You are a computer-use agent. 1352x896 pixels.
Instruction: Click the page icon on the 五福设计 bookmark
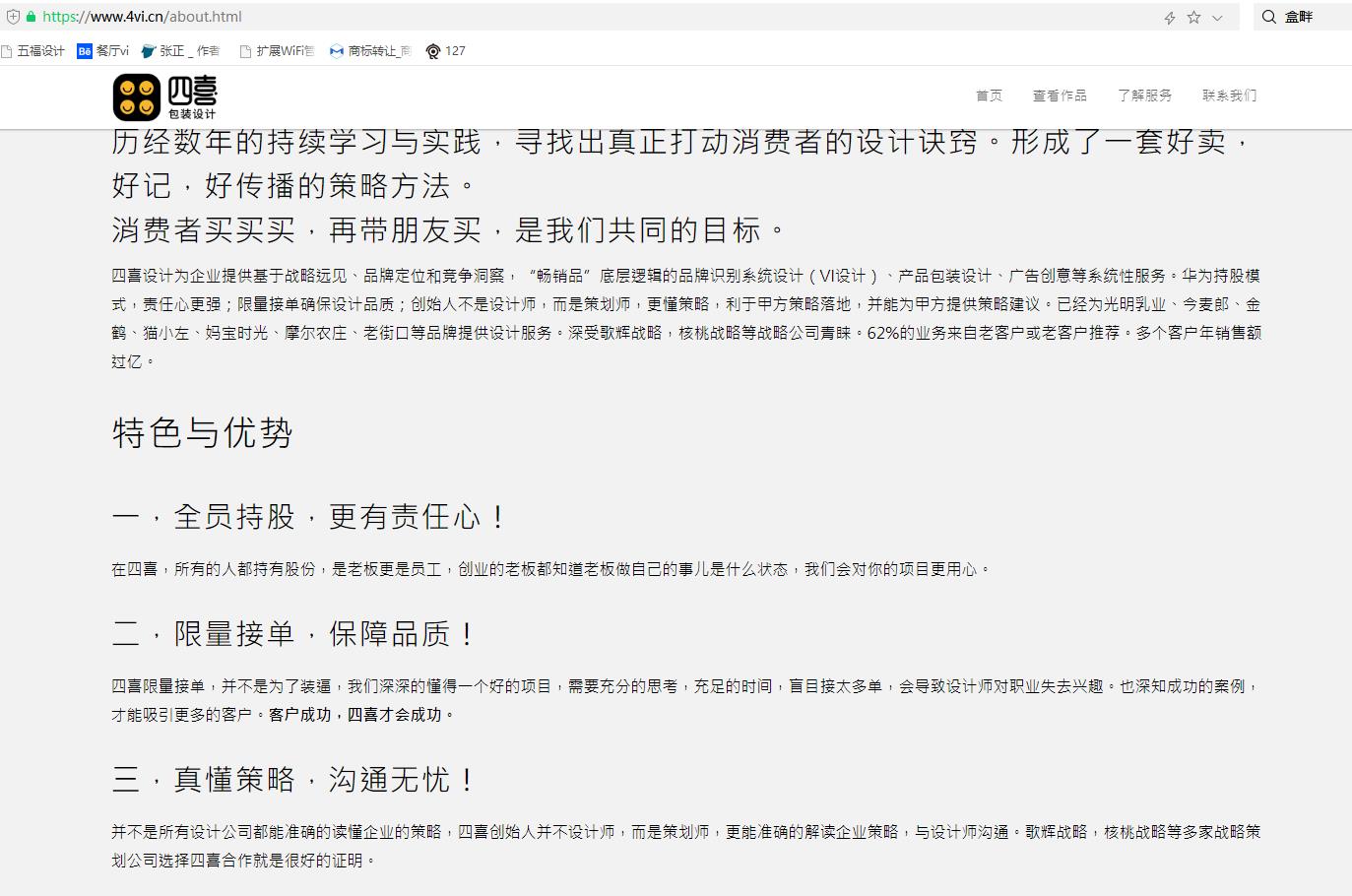[x=9, y=50]
